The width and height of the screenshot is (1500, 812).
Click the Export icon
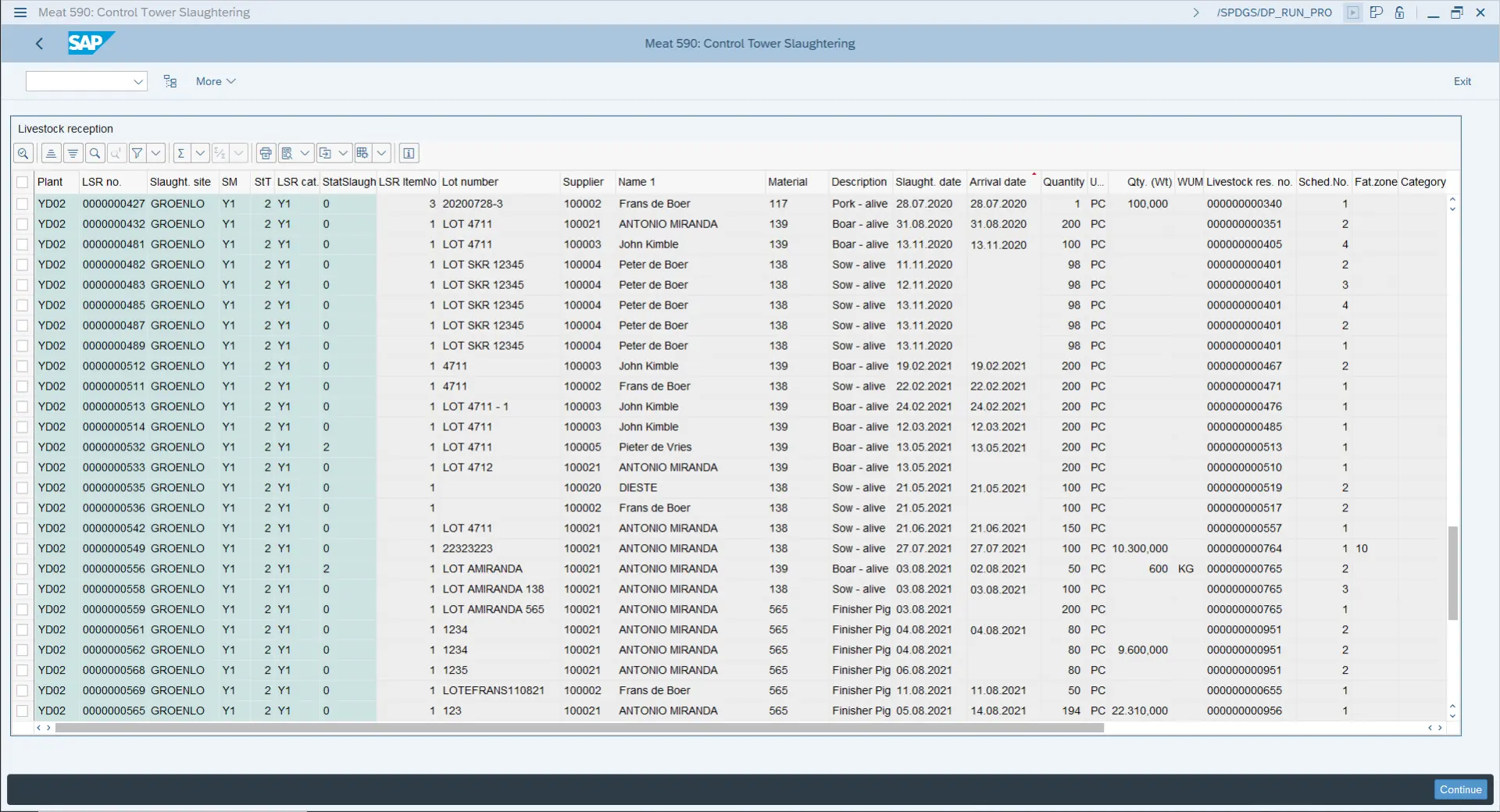[x=325, y=153]
